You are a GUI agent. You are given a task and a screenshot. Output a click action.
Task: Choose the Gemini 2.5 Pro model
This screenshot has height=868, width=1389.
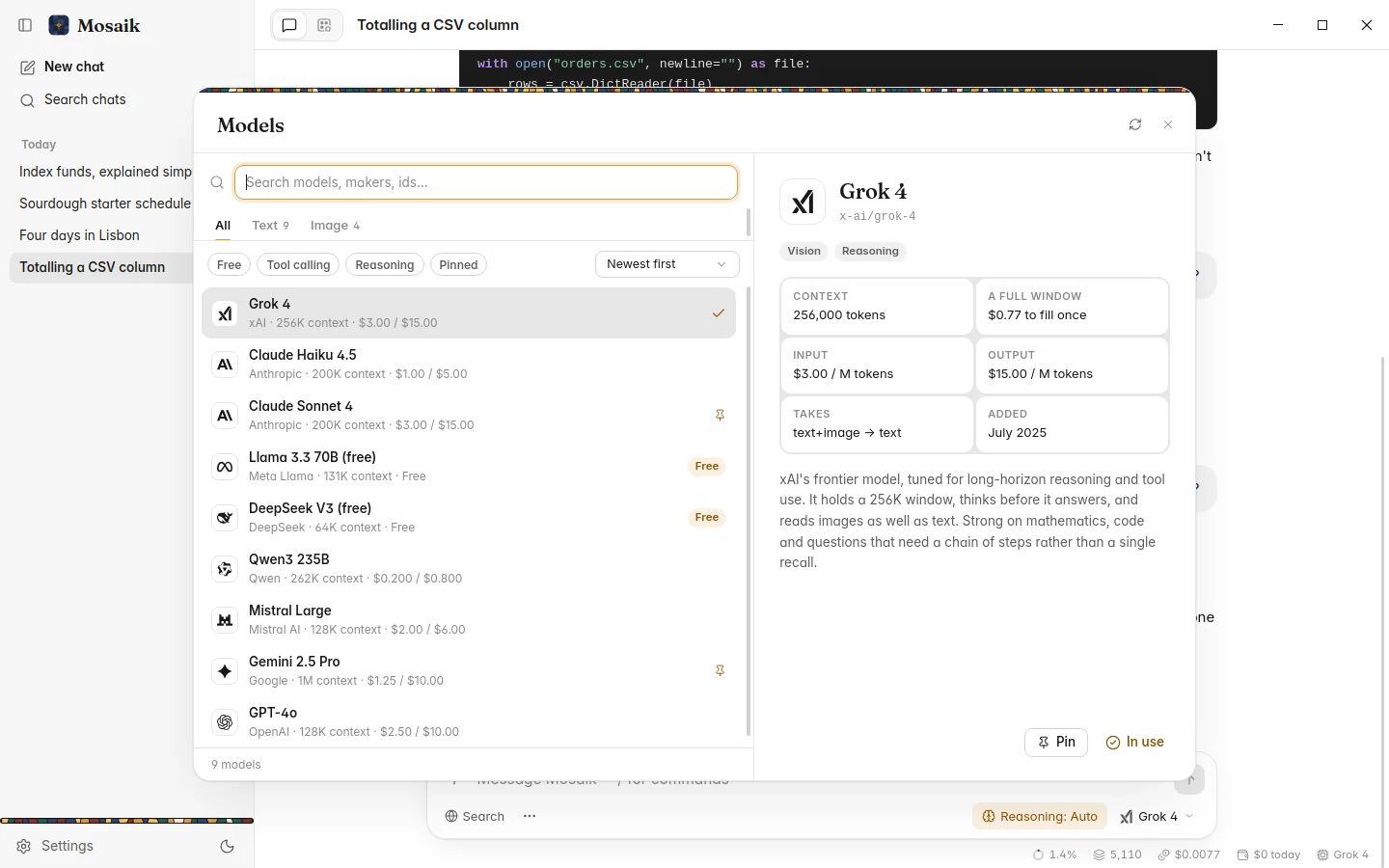coord(469,670)
